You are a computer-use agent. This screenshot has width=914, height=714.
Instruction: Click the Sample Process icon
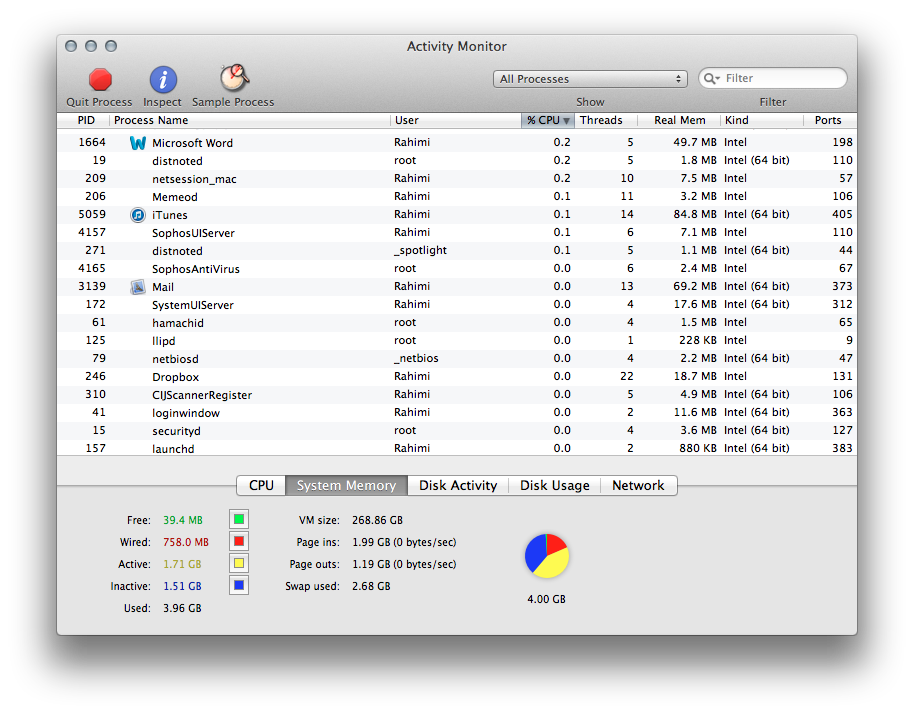click(x=234, y=78)
